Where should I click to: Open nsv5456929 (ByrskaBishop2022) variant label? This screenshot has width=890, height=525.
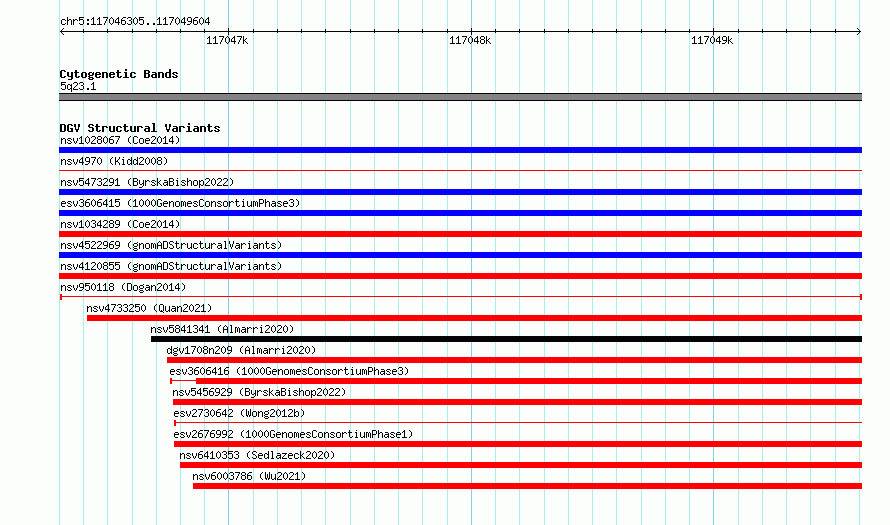click(x=259, y=392)
